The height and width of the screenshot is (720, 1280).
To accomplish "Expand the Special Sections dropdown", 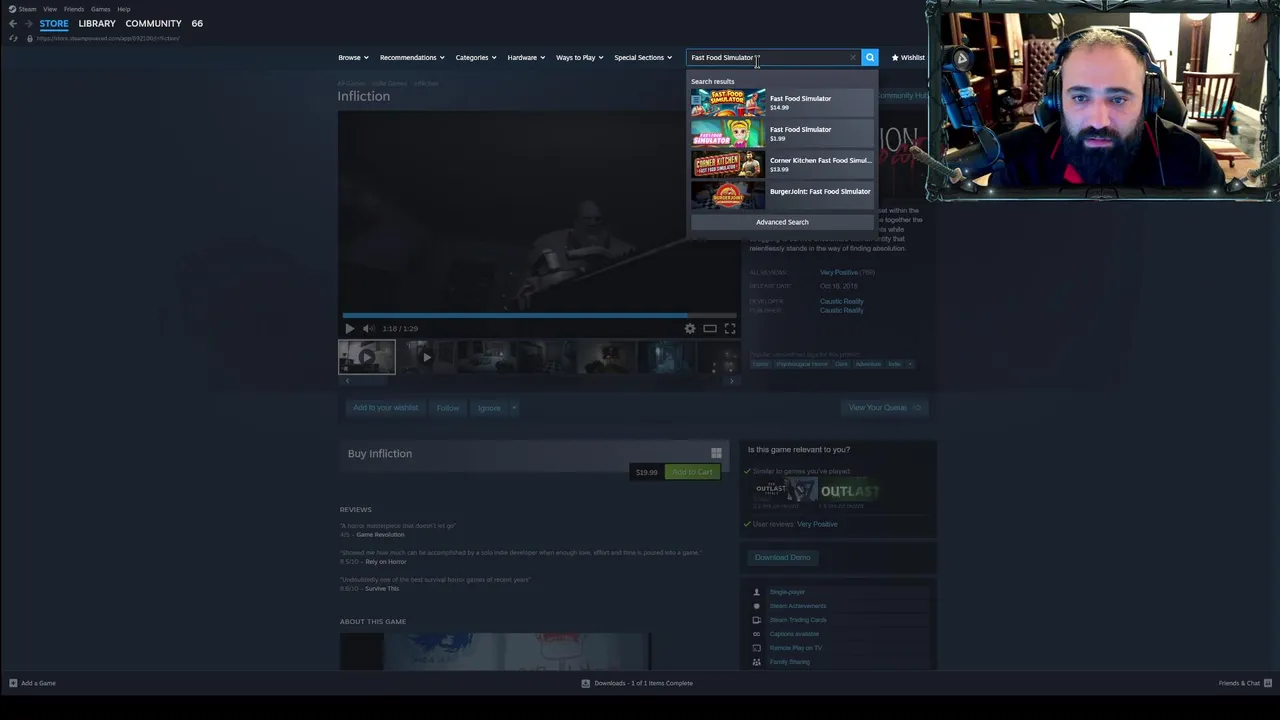I will tap(643, 57).
